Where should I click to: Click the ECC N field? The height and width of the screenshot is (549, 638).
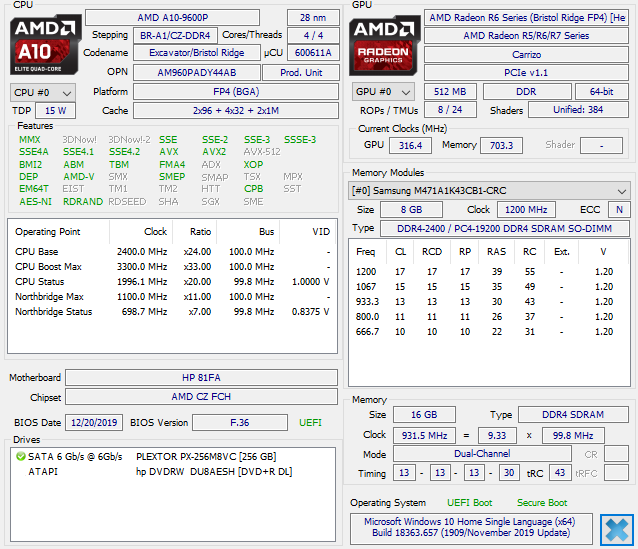pos(619,210)
